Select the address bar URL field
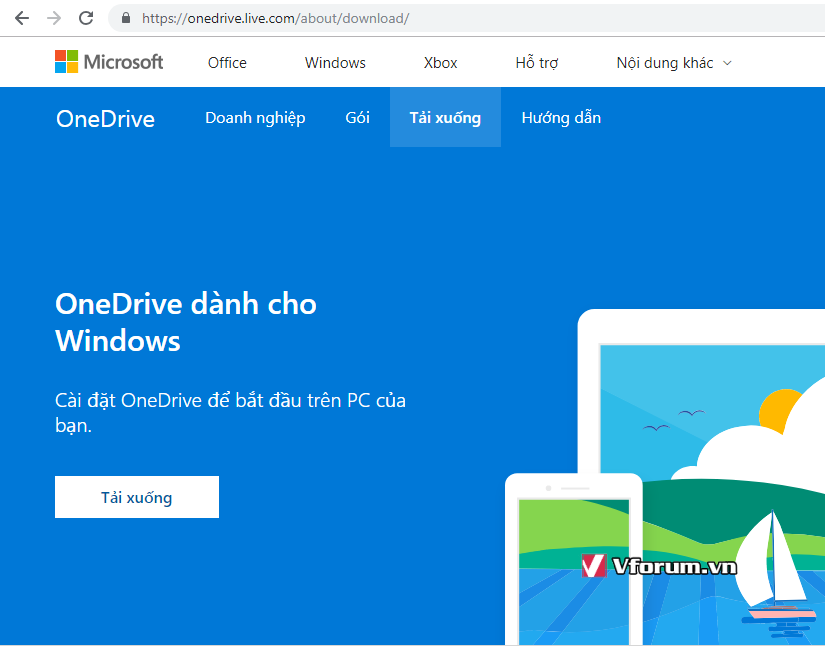825x647 pixels. click(468, 18)
